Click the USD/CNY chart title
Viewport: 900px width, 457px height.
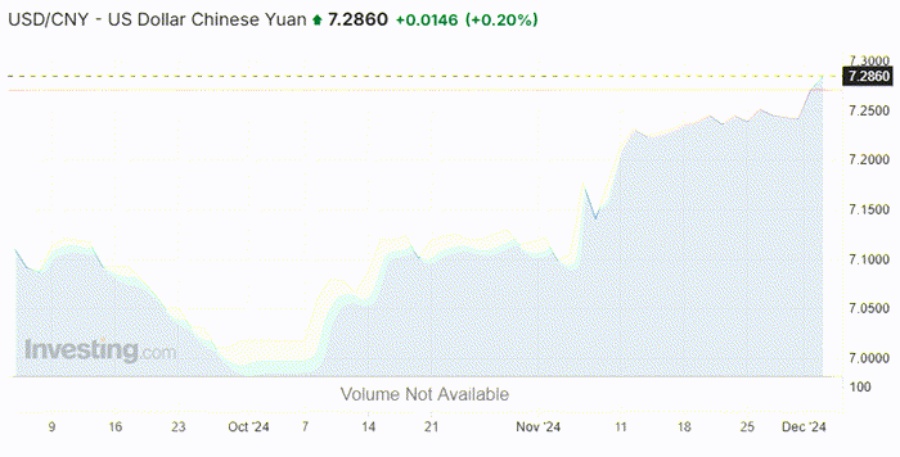[156, 19]
